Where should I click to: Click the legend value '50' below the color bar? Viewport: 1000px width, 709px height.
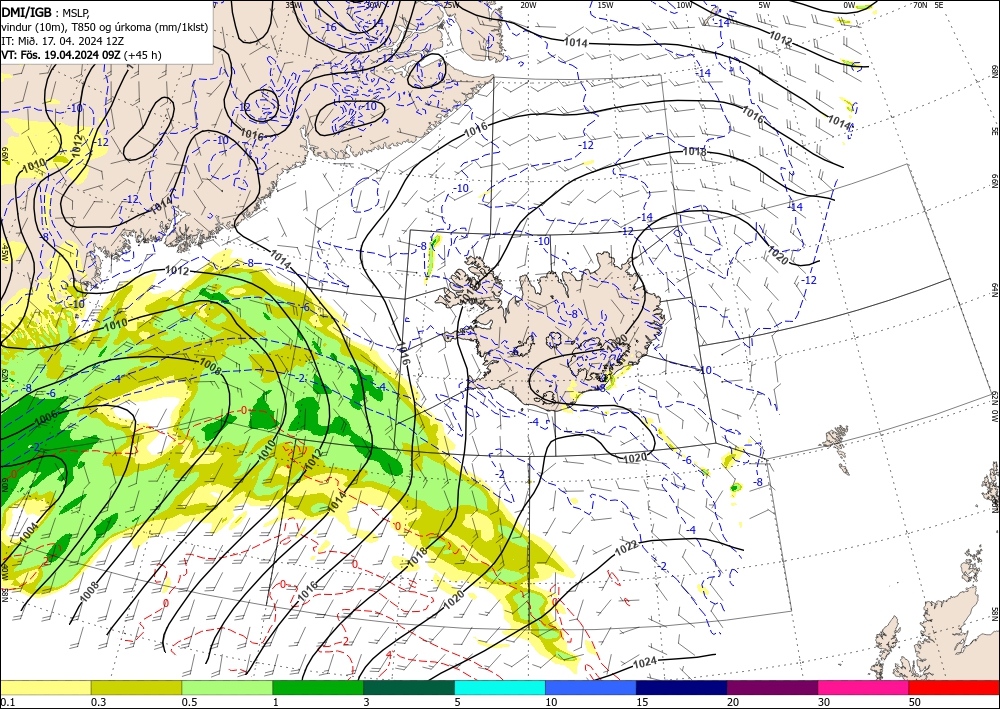(x=915, y=702)
